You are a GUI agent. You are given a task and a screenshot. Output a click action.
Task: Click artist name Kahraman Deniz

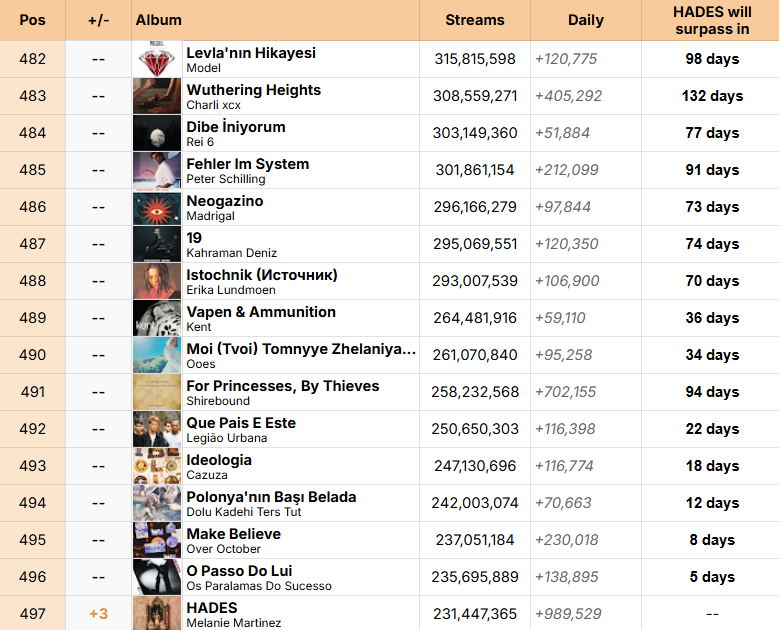pyautogui.click(x=232, y=253)
